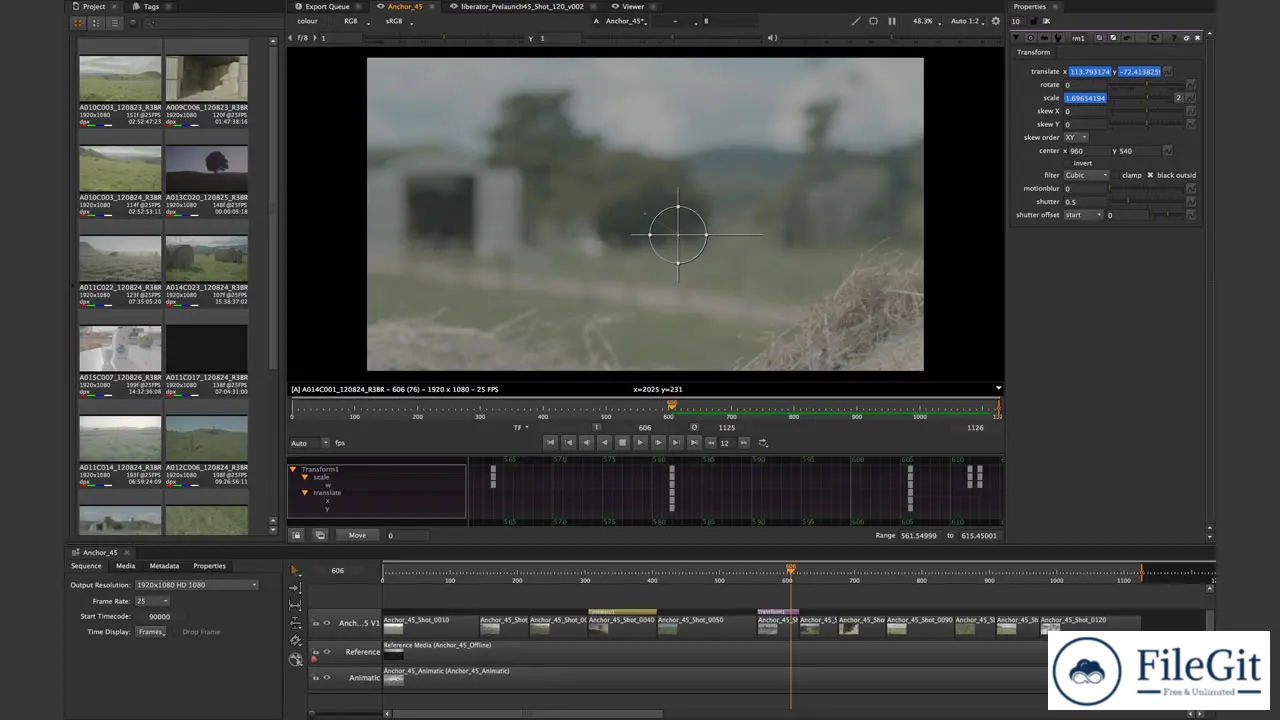Open the Metadata tab in sequence panel
The width and height of the screenshot is (1280, 720).
164,566
